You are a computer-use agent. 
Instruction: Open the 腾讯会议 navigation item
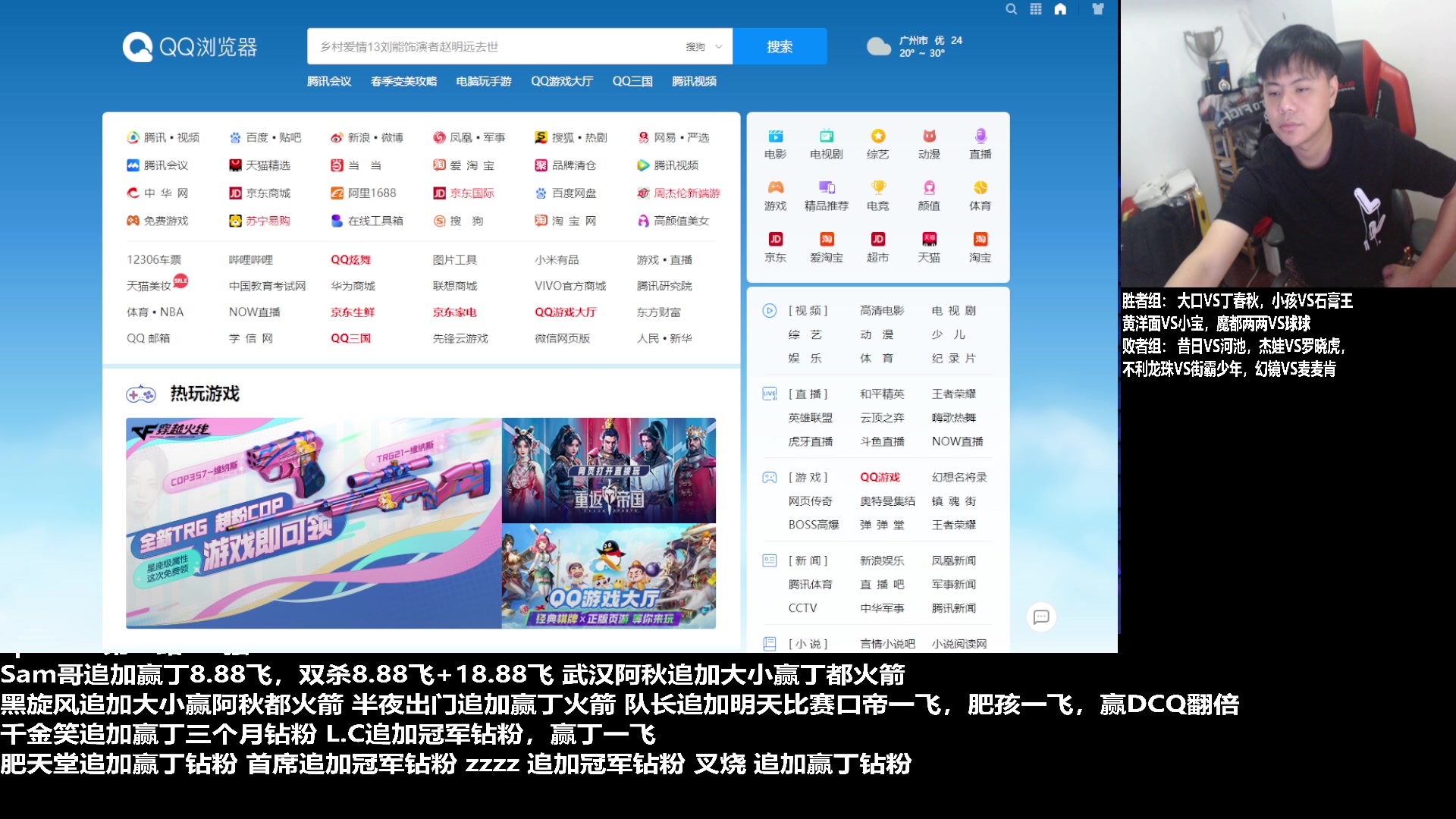click(x=329, y=81)
